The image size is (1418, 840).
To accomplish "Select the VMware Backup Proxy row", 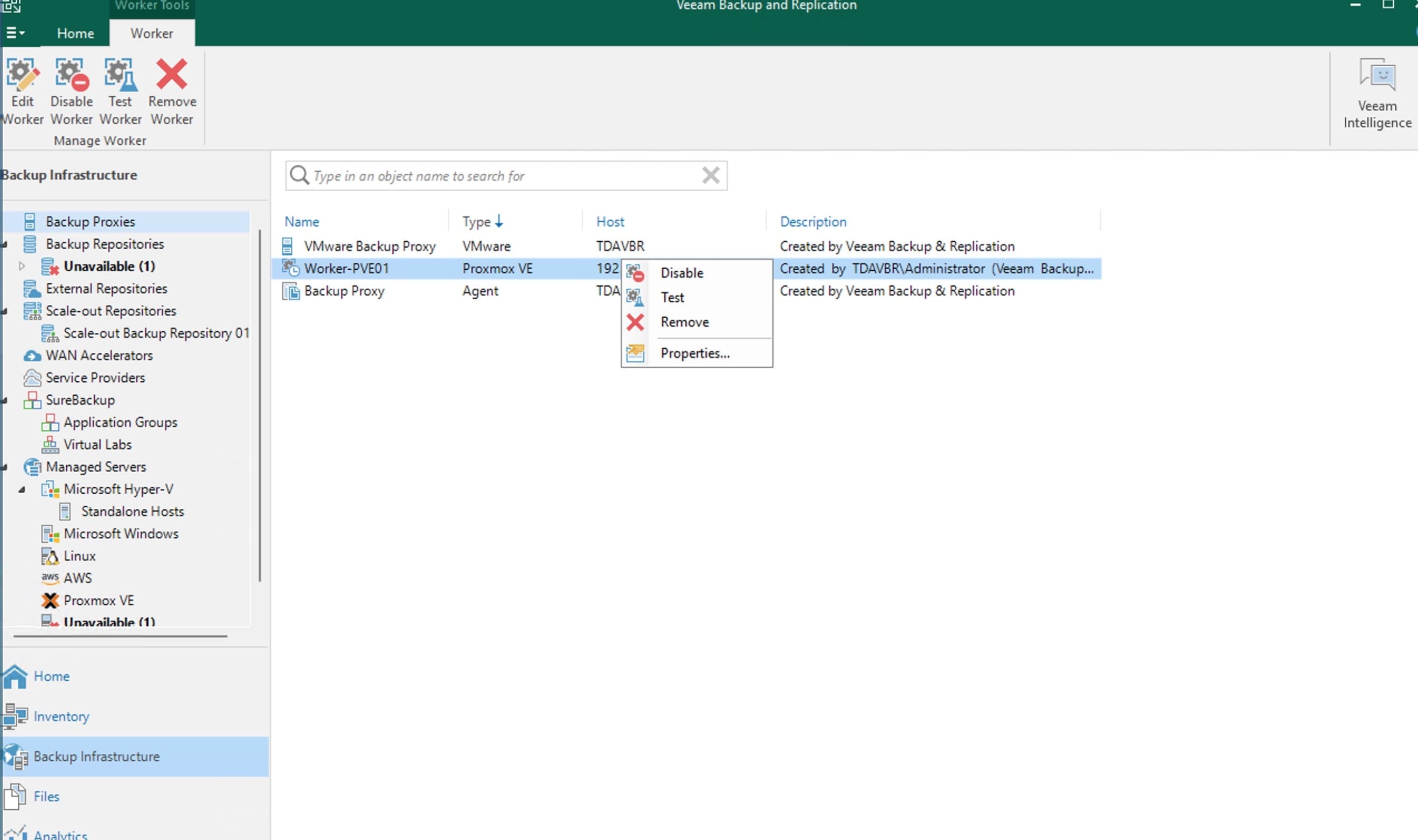I will pos(369,246).
